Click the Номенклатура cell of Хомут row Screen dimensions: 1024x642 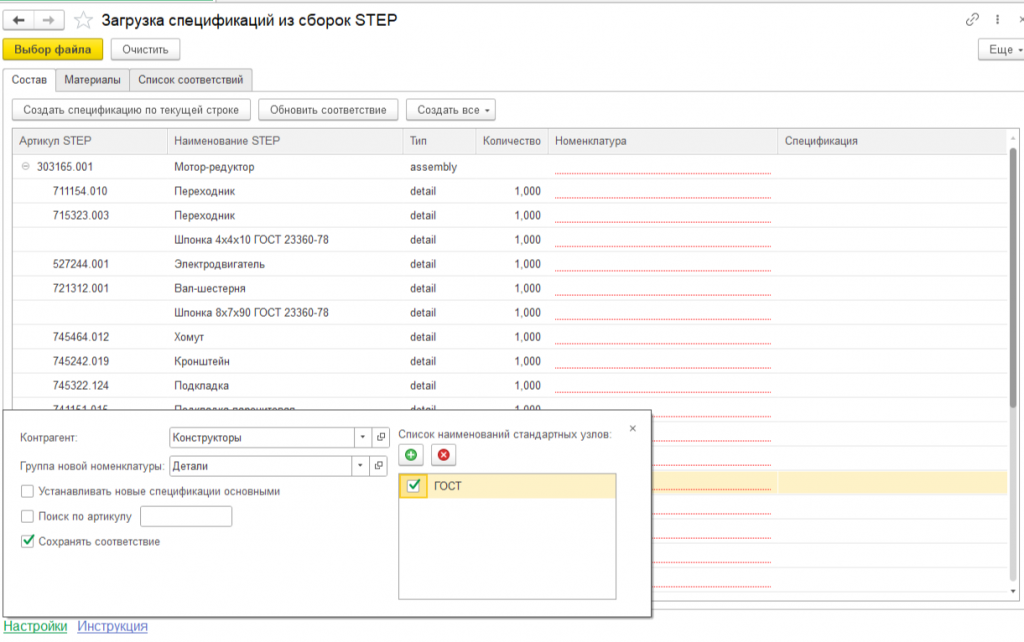663,337
